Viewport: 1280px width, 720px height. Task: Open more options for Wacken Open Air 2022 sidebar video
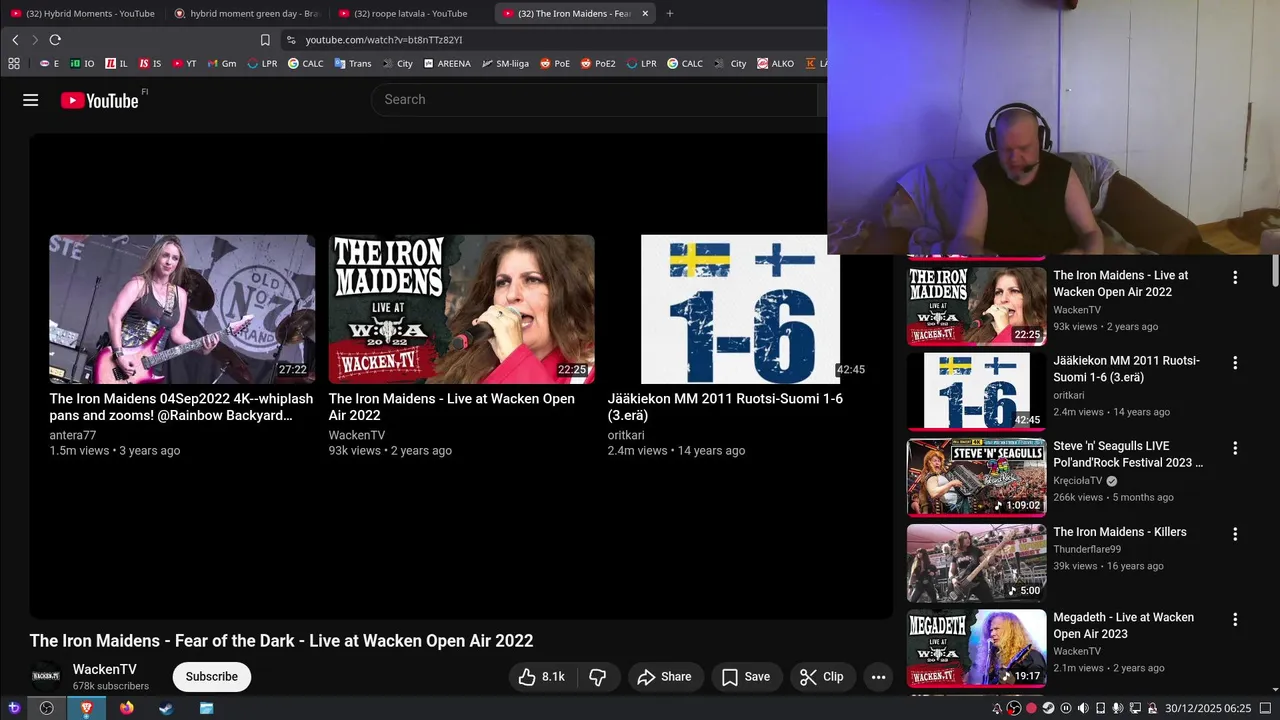1235,277
